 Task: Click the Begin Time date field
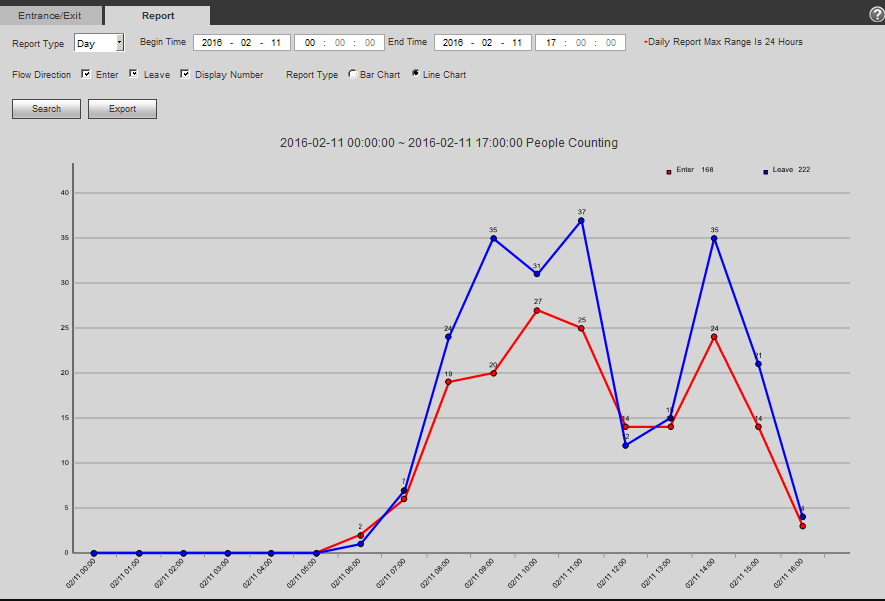point(241,43)
